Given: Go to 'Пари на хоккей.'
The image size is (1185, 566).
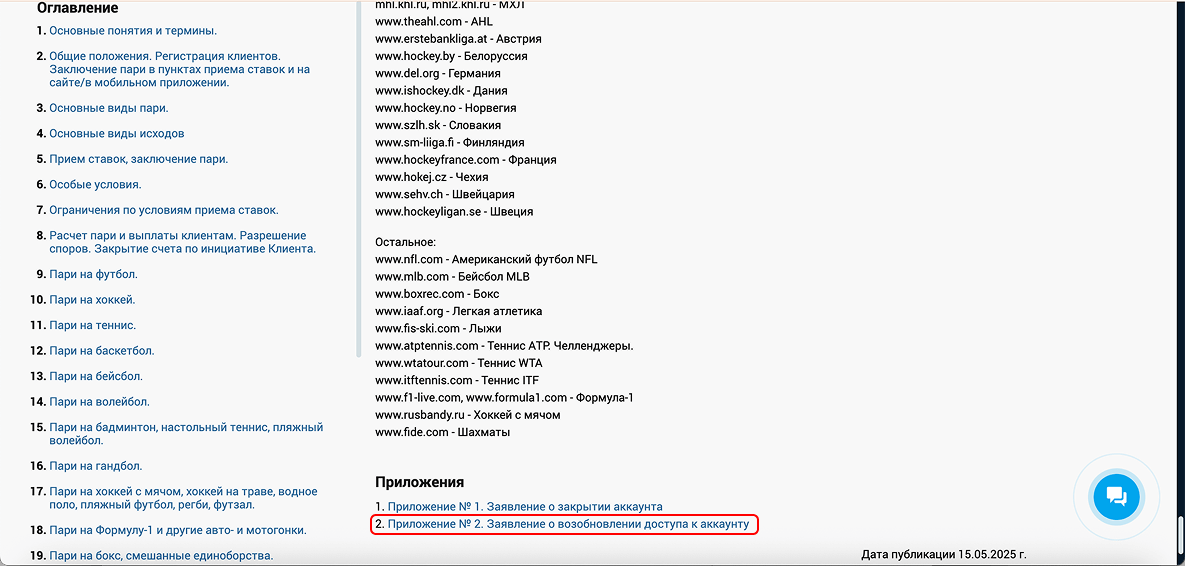Looking at the screenshot, I should point(92,300).
